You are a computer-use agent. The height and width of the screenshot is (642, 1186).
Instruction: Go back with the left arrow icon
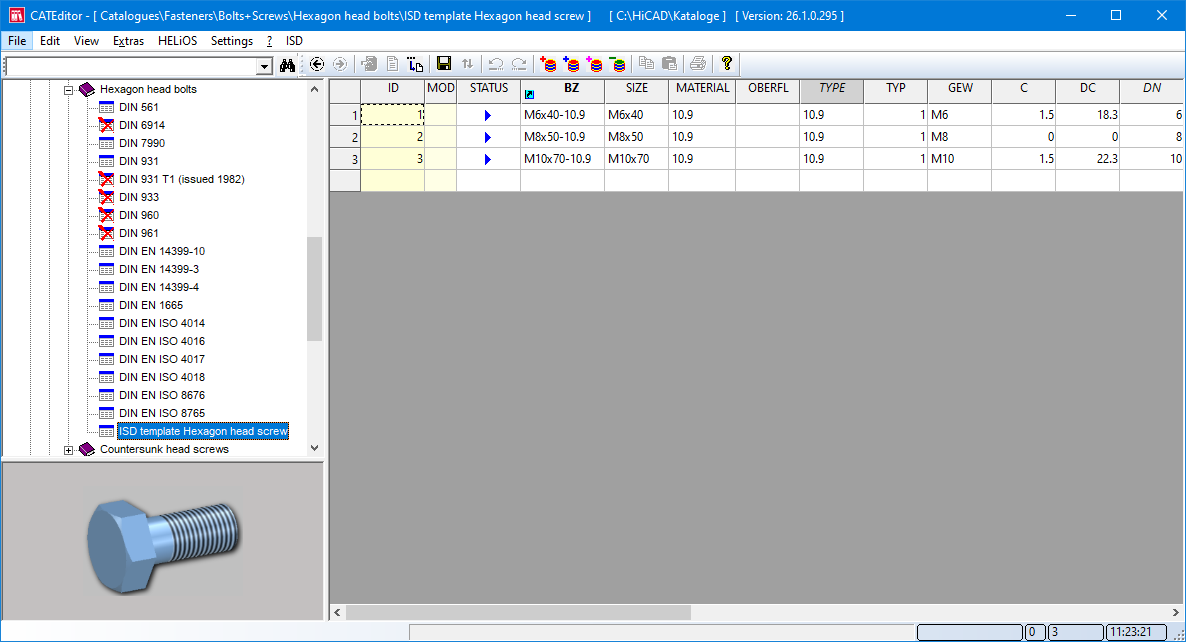click(317, 64)
